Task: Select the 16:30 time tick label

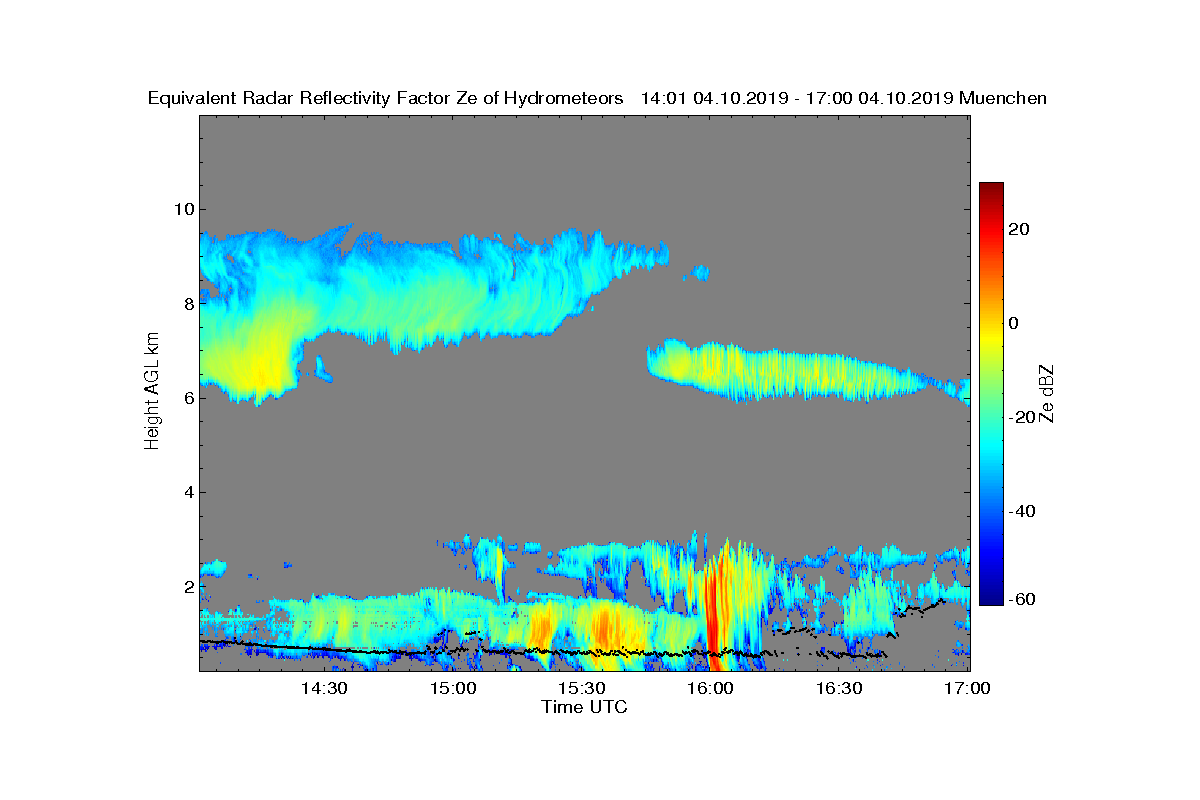Action: click(x=839, y=689)
